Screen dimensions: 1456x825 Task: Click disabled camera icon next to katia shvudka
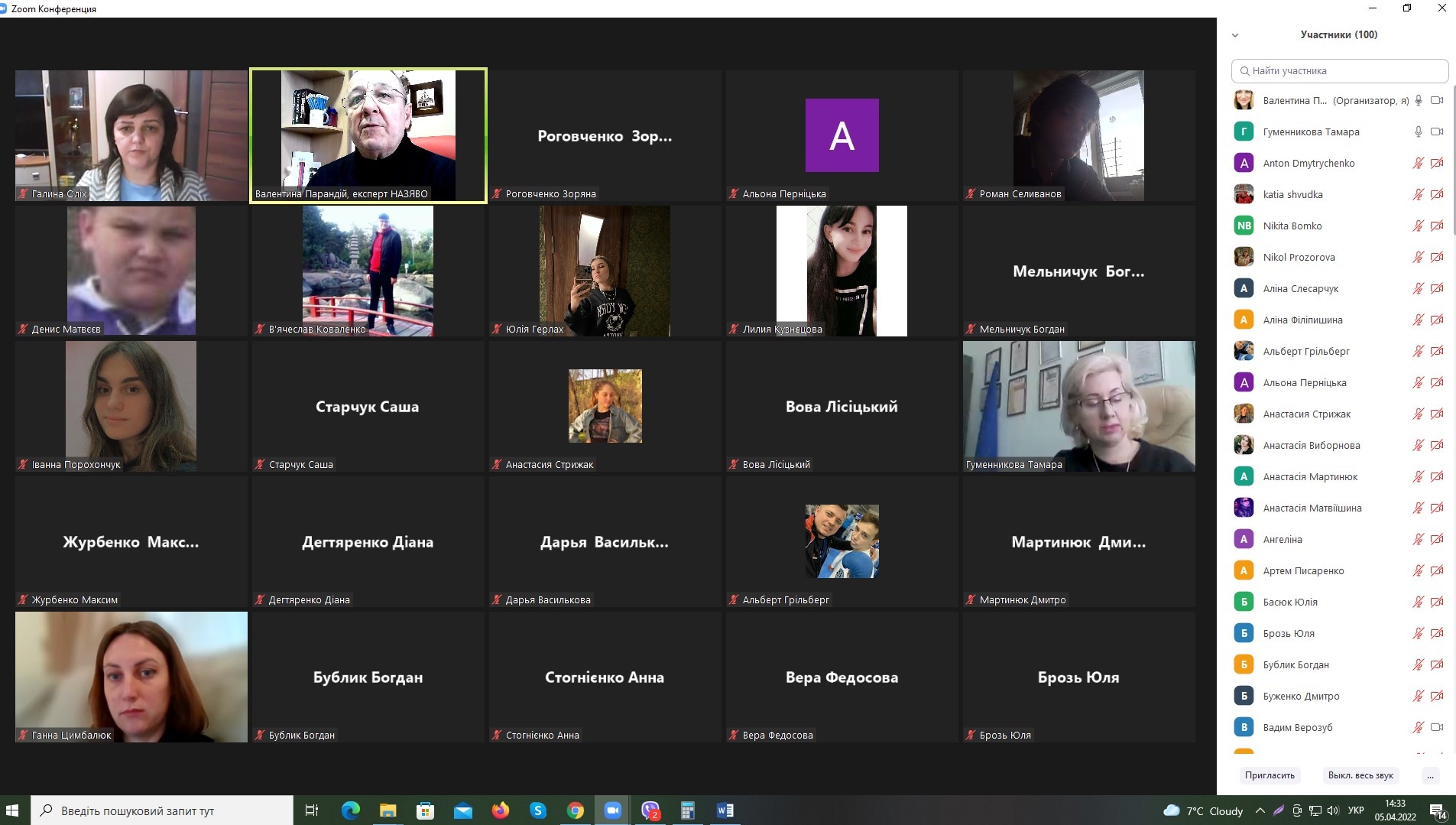click(1437, 194)
